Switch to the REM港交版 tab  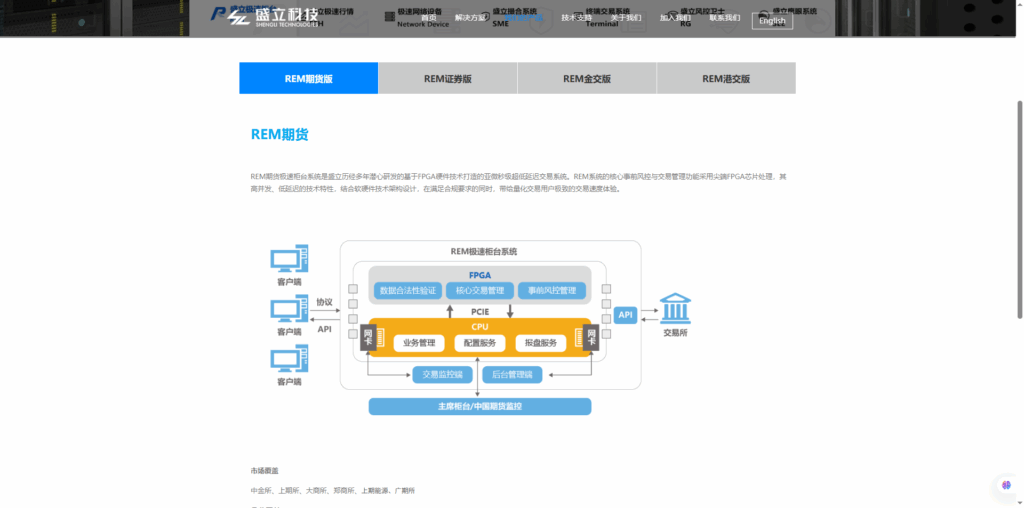(726, 78)
